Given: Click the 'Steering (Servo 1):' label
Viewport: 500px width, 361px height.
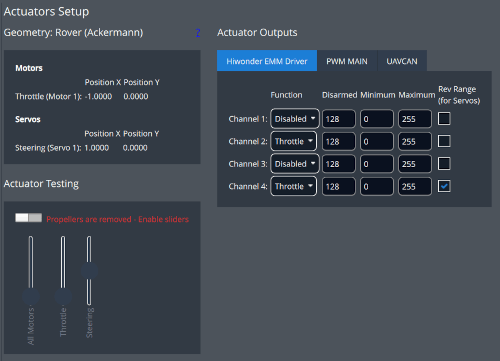Looking at the screenshot, I should 48,148.
